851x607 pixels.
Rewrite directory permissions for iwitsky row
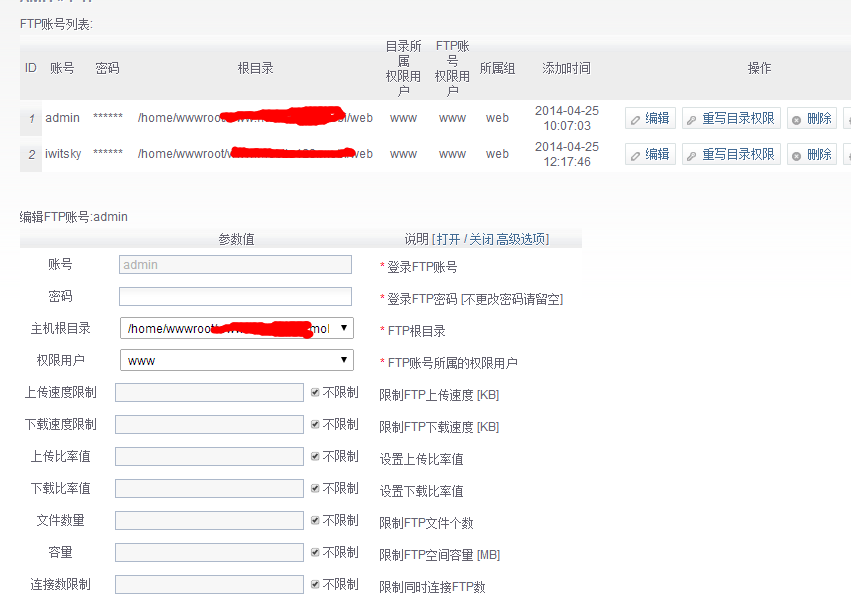pyautogui.click(x=731, y=154)
